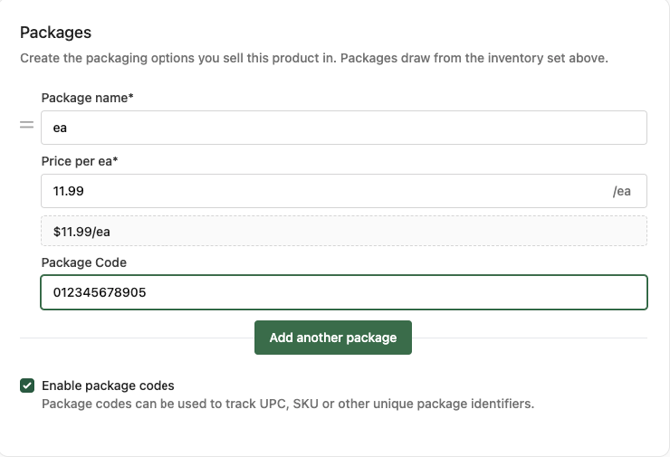Select the Package Code text field
Viewport: 670px width, 457px height.
[343, 293]
